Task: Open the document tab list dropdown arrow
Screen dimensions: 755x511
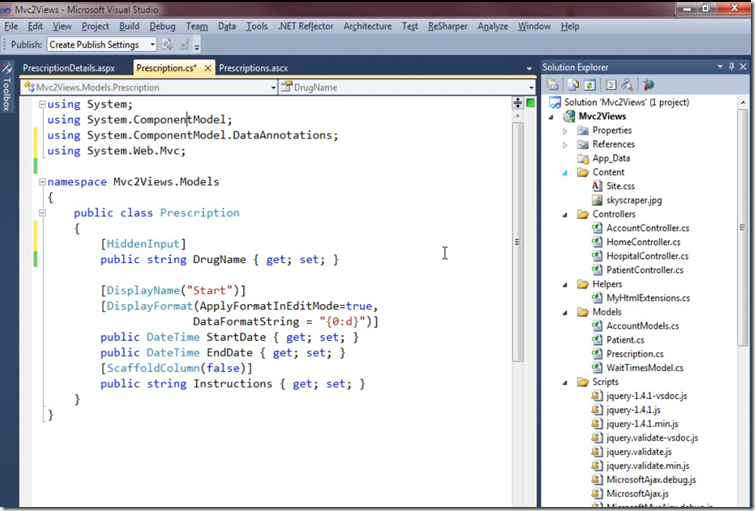Action: [529, 68]
